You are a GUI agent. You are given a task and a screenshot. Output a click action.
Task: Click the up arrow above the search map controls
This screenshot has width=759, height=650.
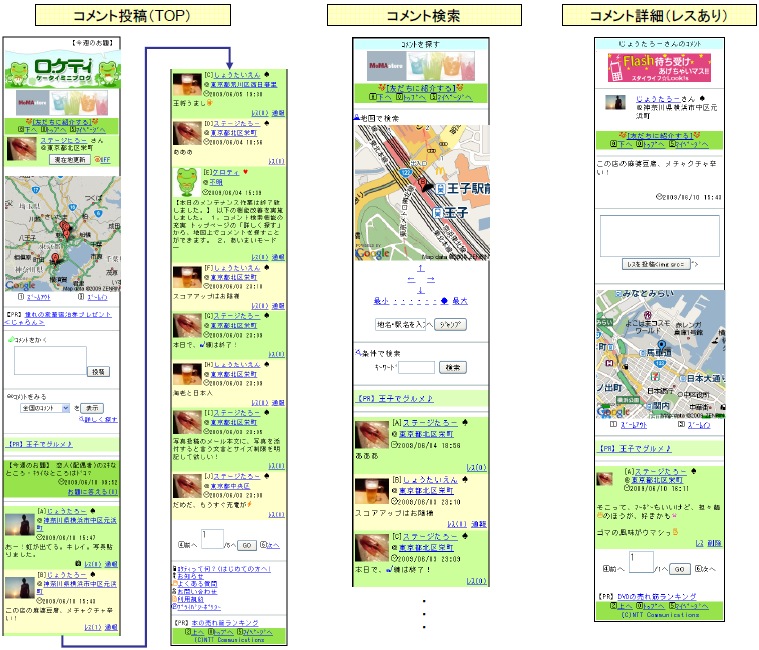click(x=421, y=268)
